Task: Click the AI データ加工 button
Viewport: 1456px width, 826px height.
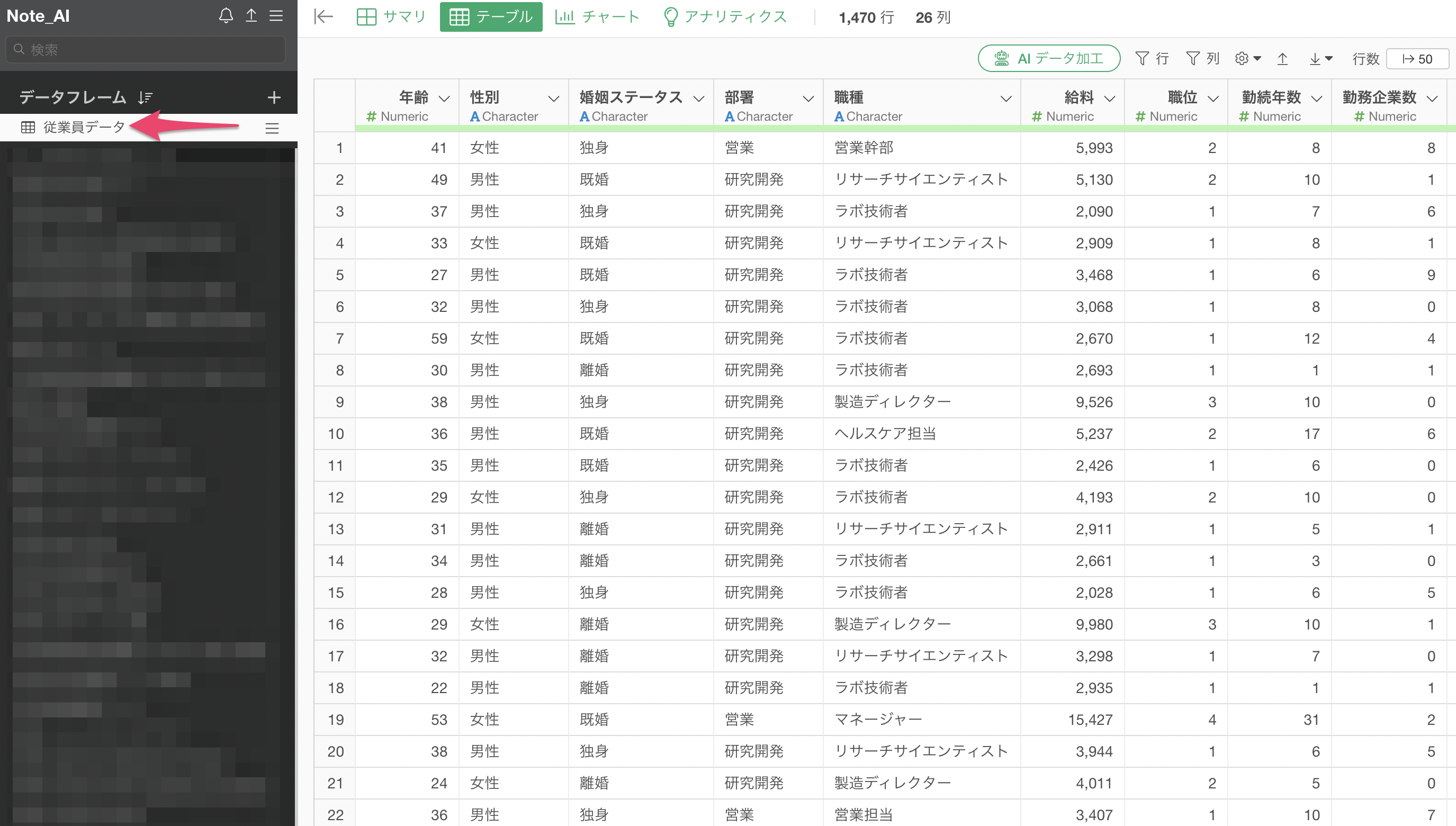Action: pyautogui.click(x=1049, y=58)
